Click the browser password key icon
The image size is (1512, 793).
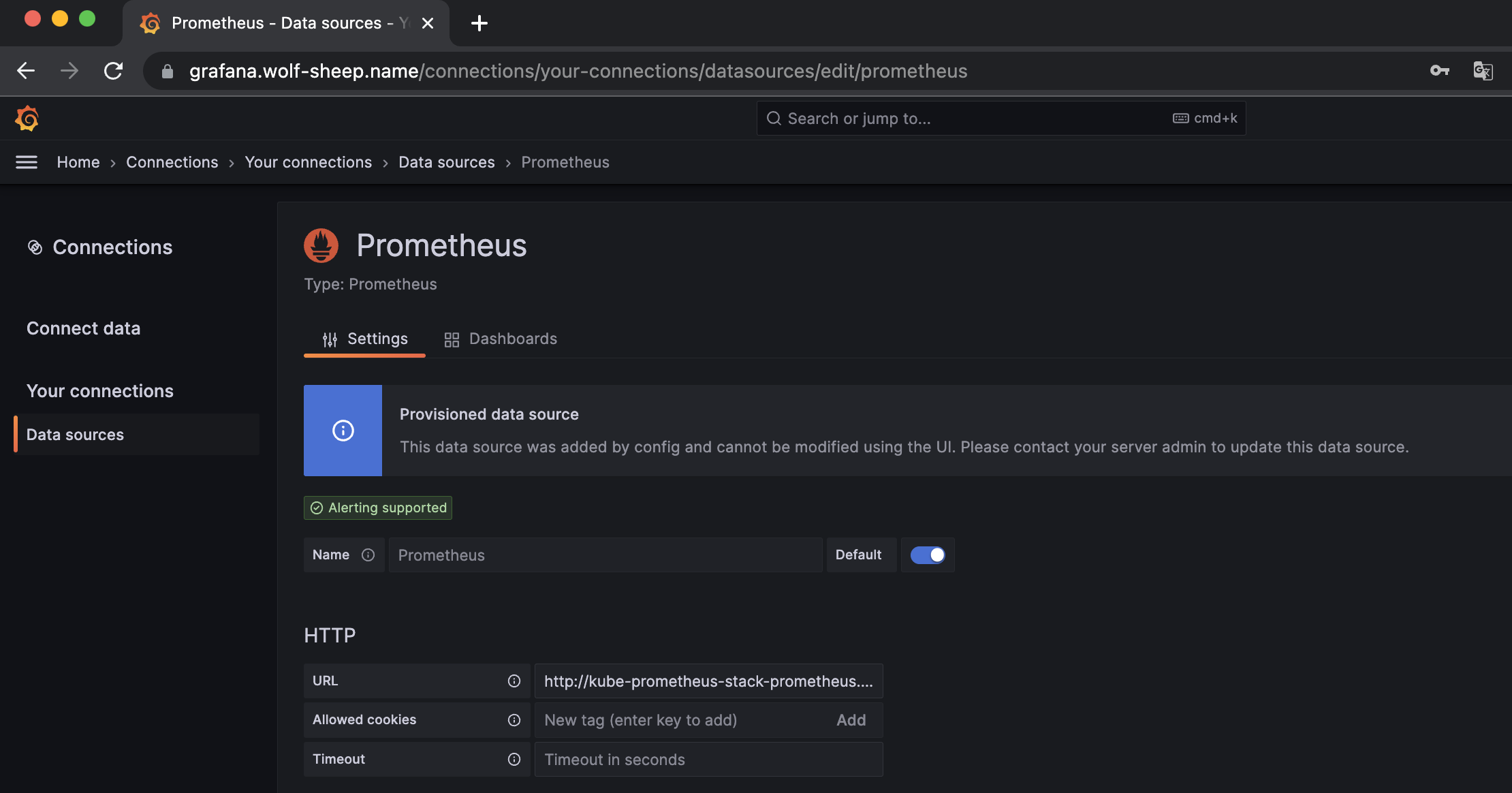[x=1439, y=71]
